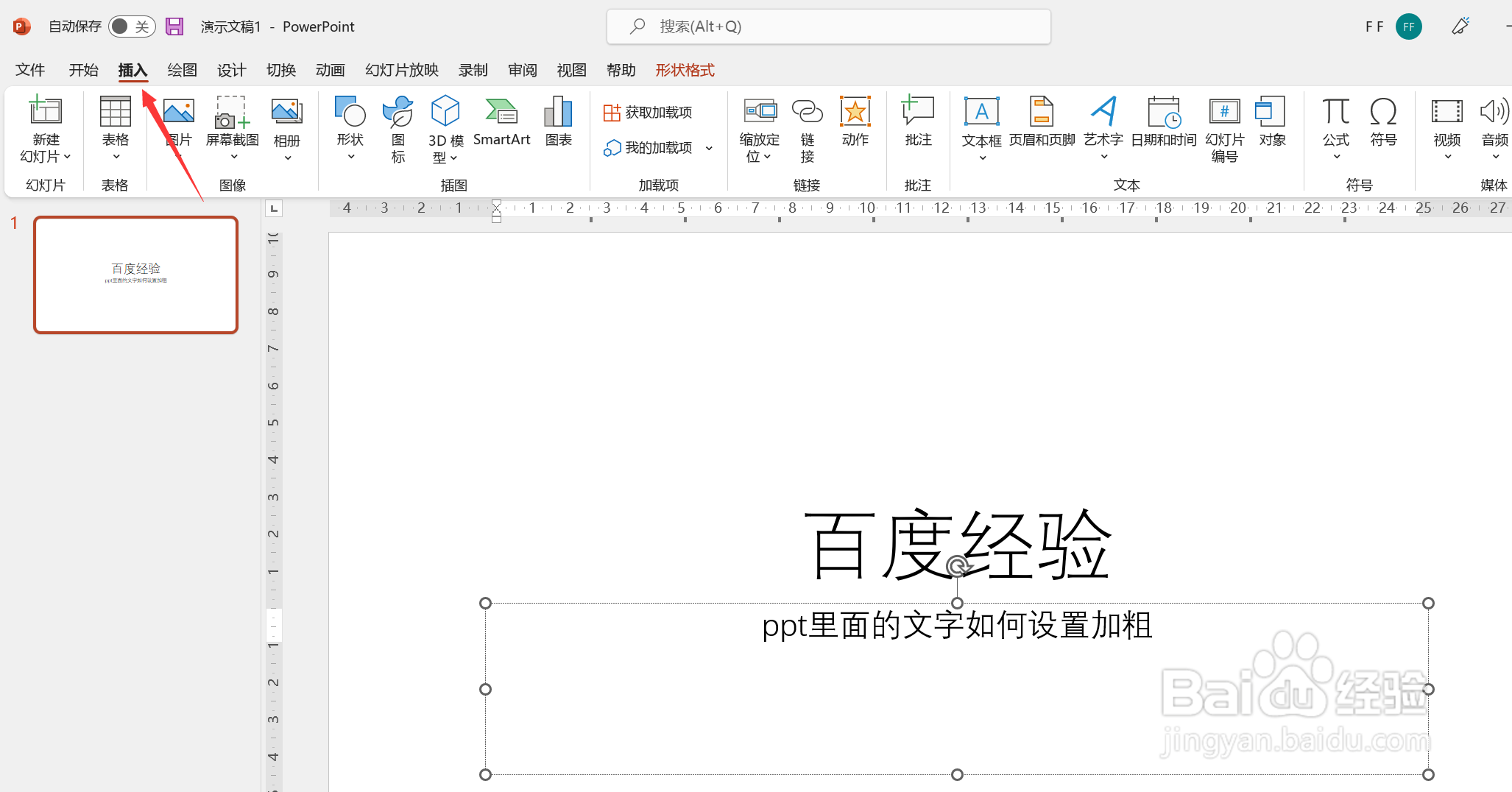Click 获取加载项
This screenshot has height=792, width=1512.
click(x=648, y=113)
